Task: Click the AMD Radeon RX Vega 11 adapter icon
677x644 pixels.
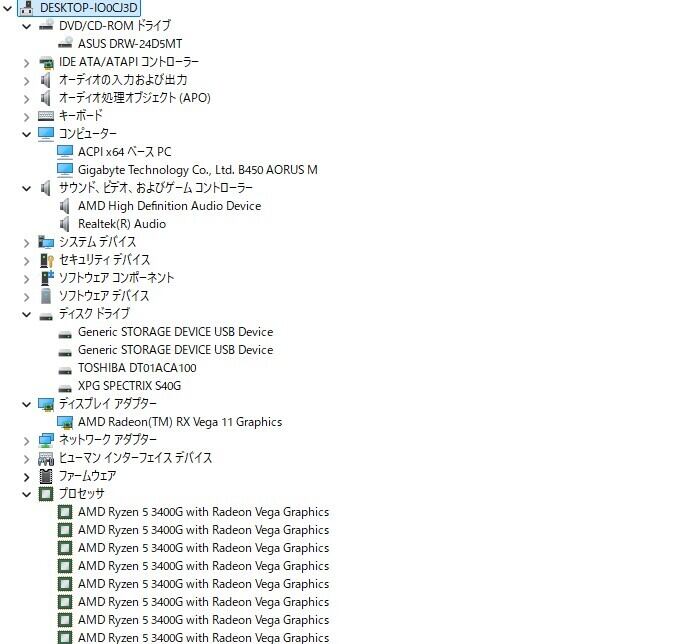Action: point(65,422)
